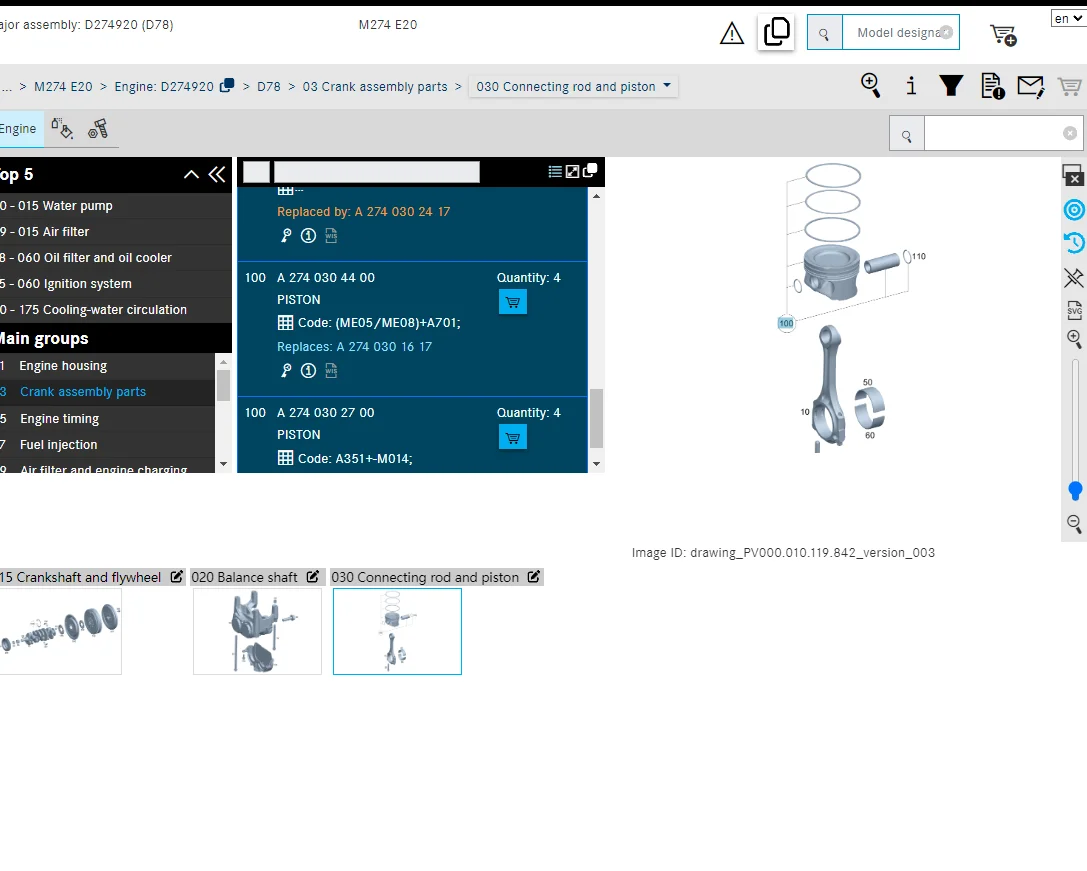Click the blue target center icon

[1075, 209]
